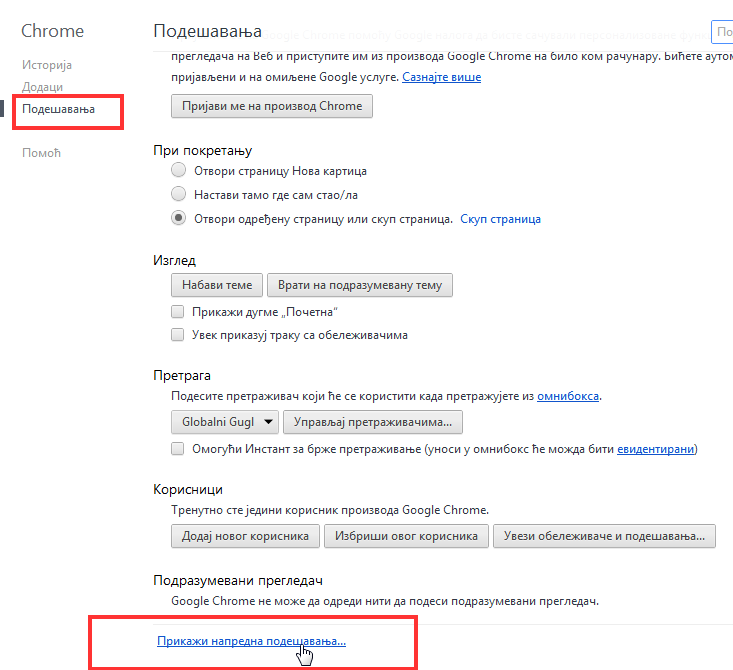Select Настави тамо где сам стао/ла radio

(178, 194)
